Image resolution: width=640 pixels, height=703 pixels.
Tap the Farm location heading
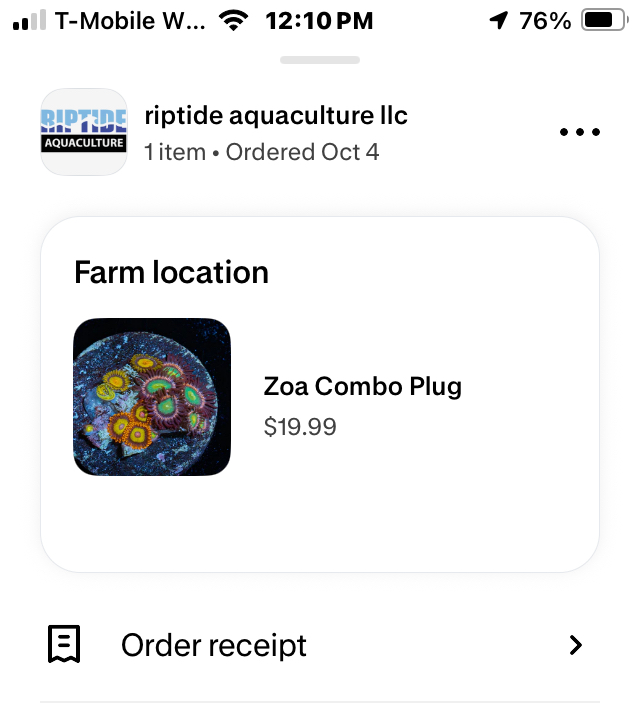pyautogui.click(x=171, y=272)
